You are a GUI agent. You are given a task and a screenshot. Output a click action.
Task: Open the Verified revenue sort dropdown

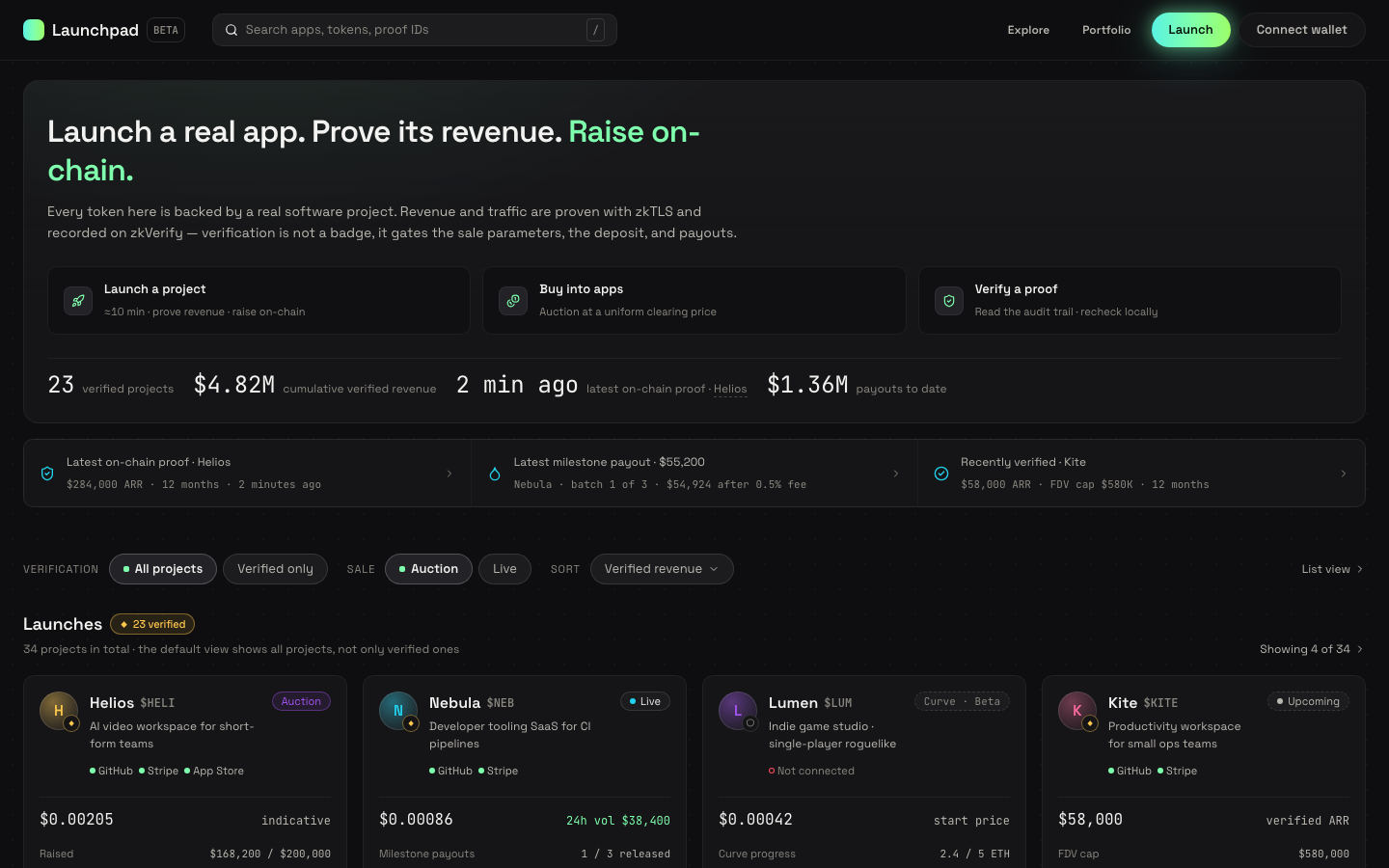(662, 569)
